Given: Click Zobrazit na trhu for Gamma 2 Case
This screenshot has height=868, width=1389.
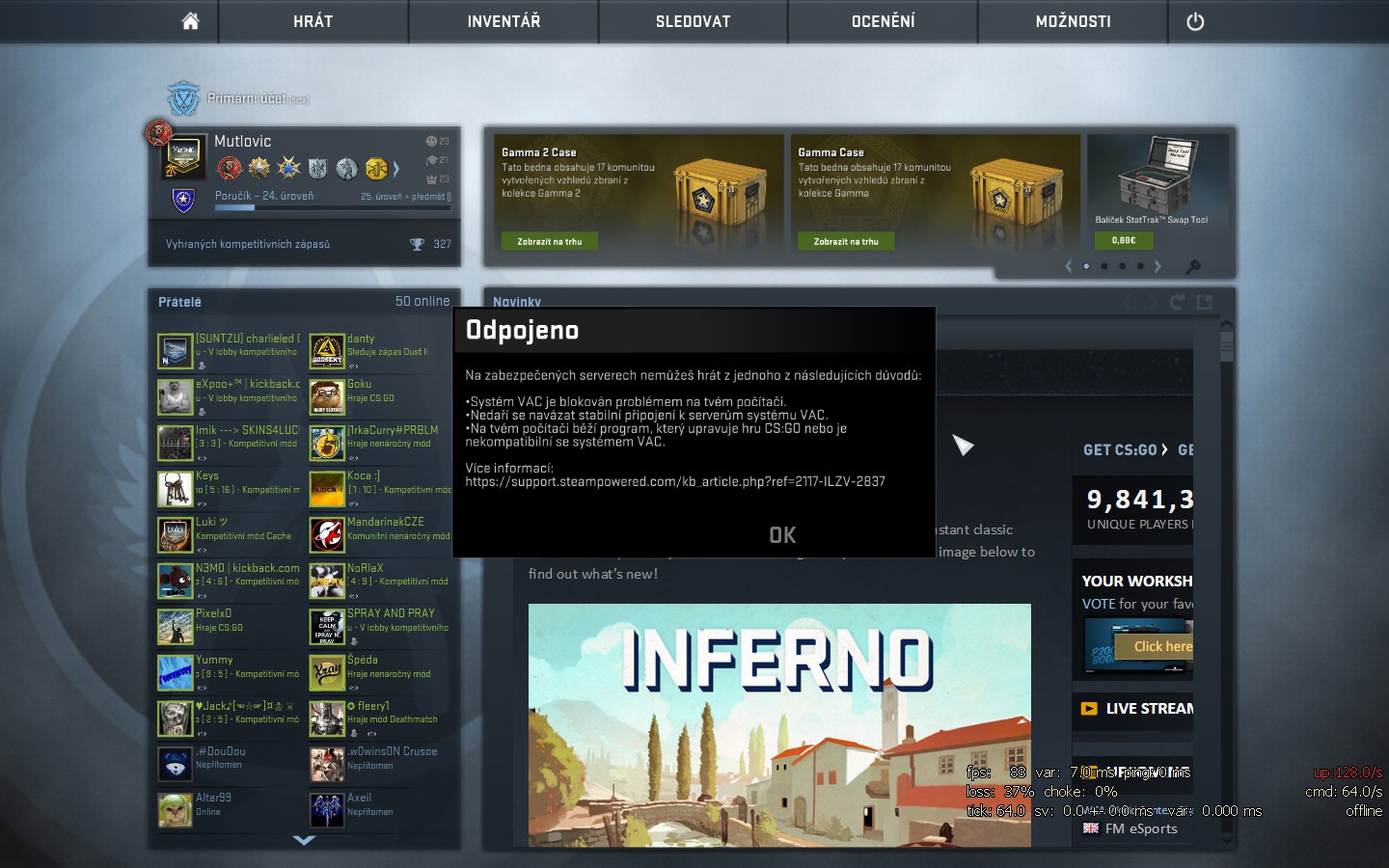Looking at the screenshot, I should click(550, 241).
